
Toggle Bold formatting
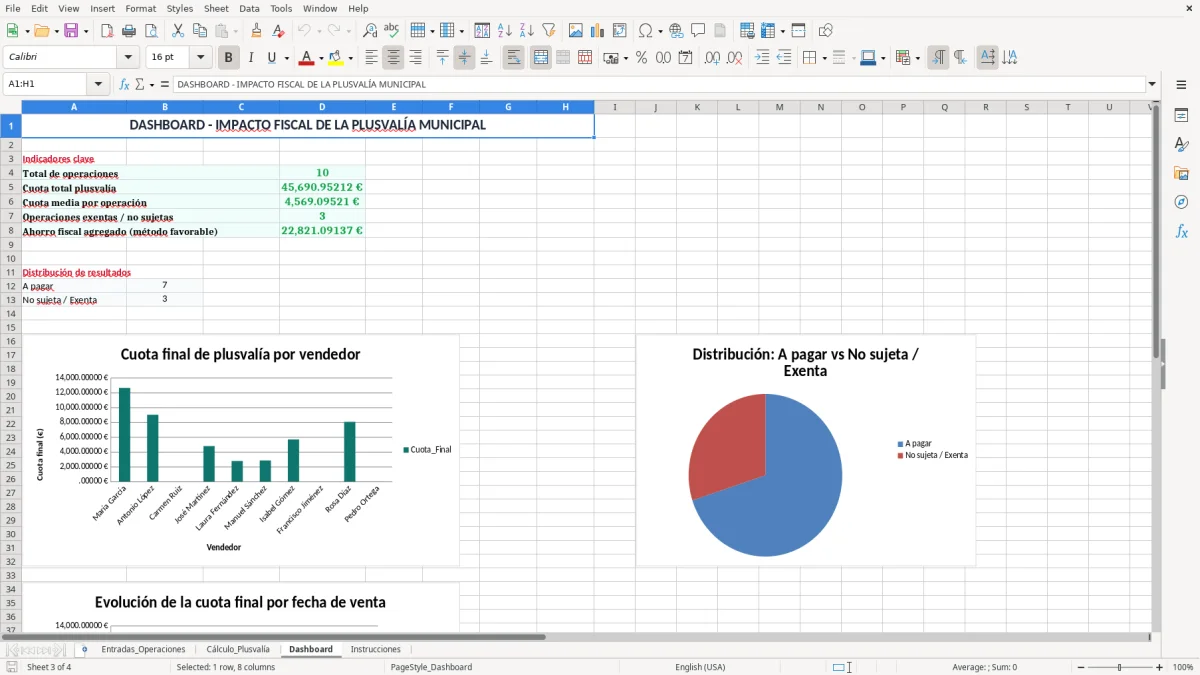(x=229, y=58)
